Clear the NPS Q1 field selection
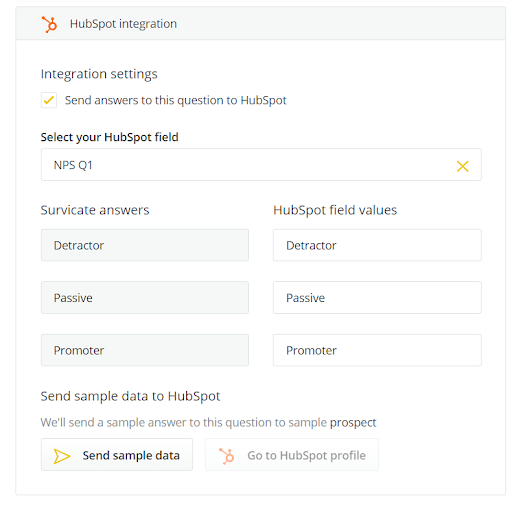Viewport: 512px width, 505px height. (462, 166)
